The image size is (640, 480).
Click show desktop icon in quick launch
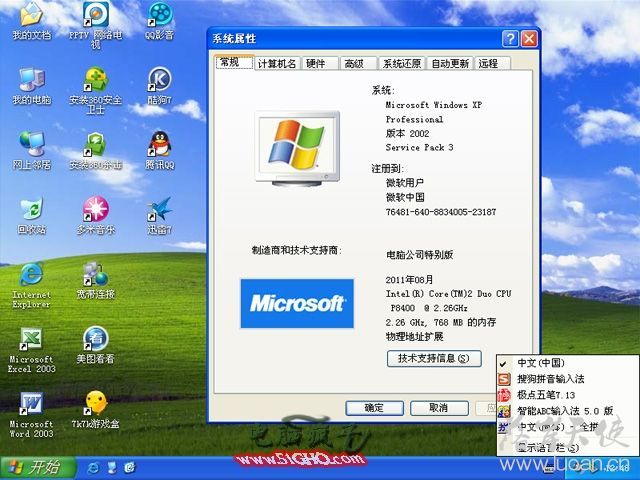click(111, 468)
